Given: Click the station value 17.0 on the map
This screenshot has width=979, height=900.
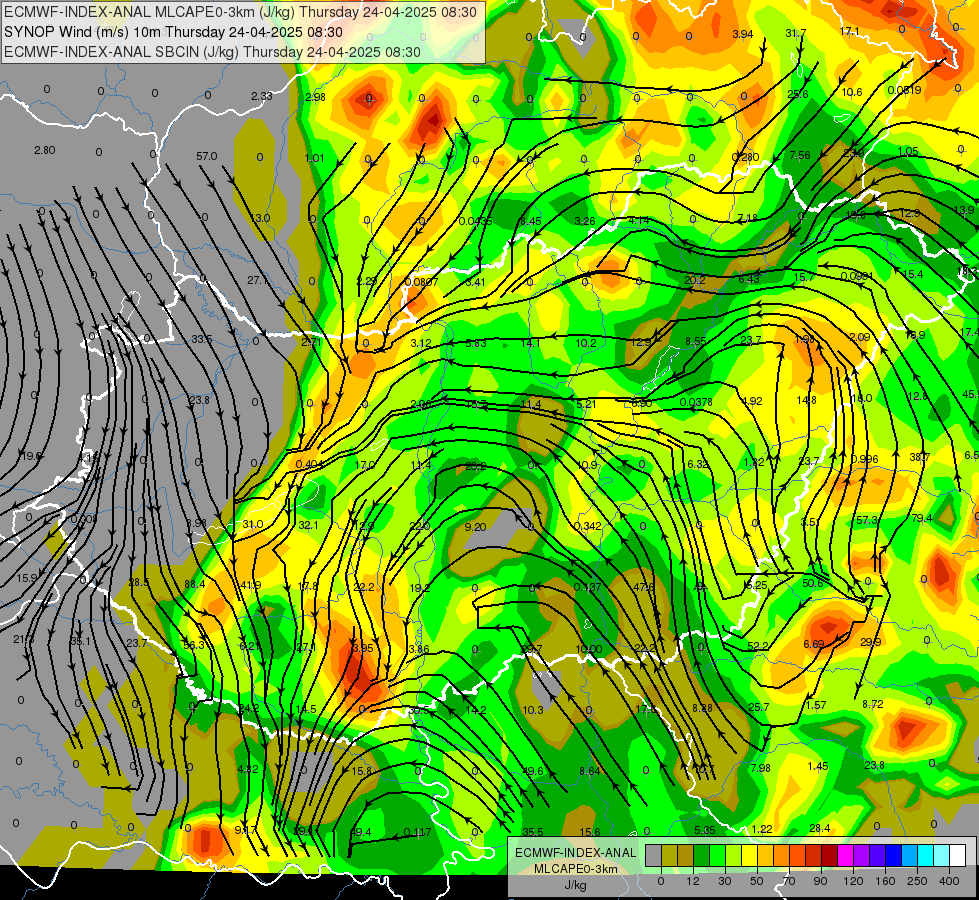Looking at the screenshot, I should point(365,465).
